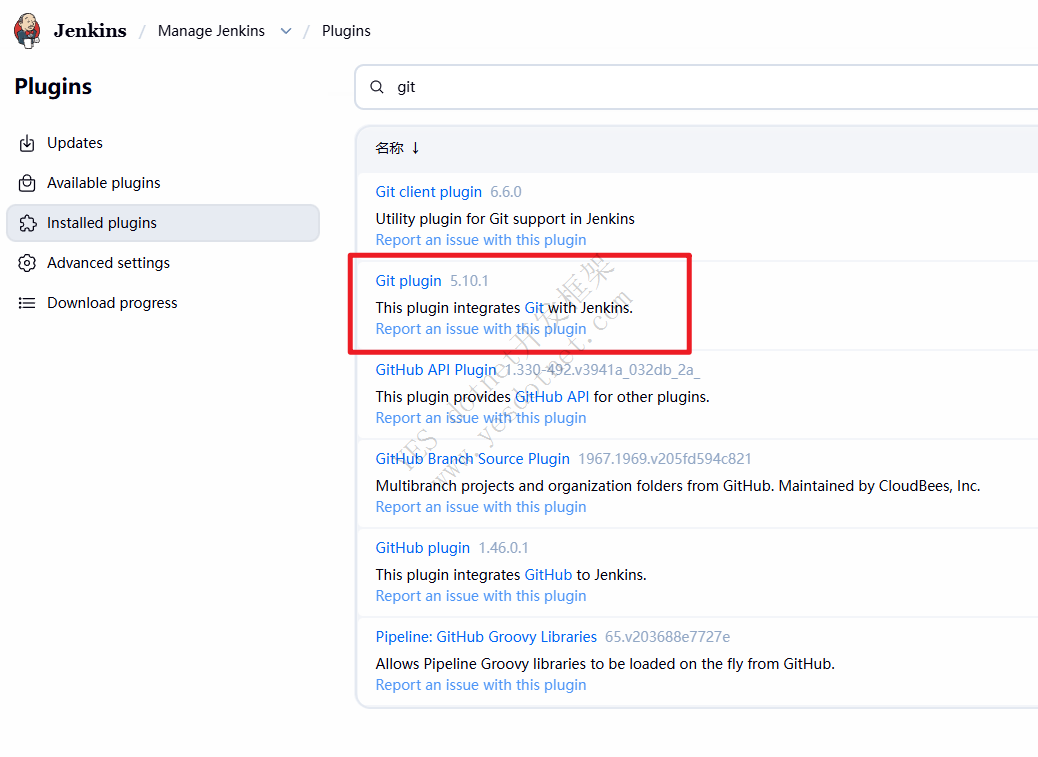
Task: Report an issue for Git plugin 5.10.1
Action: 481,329
